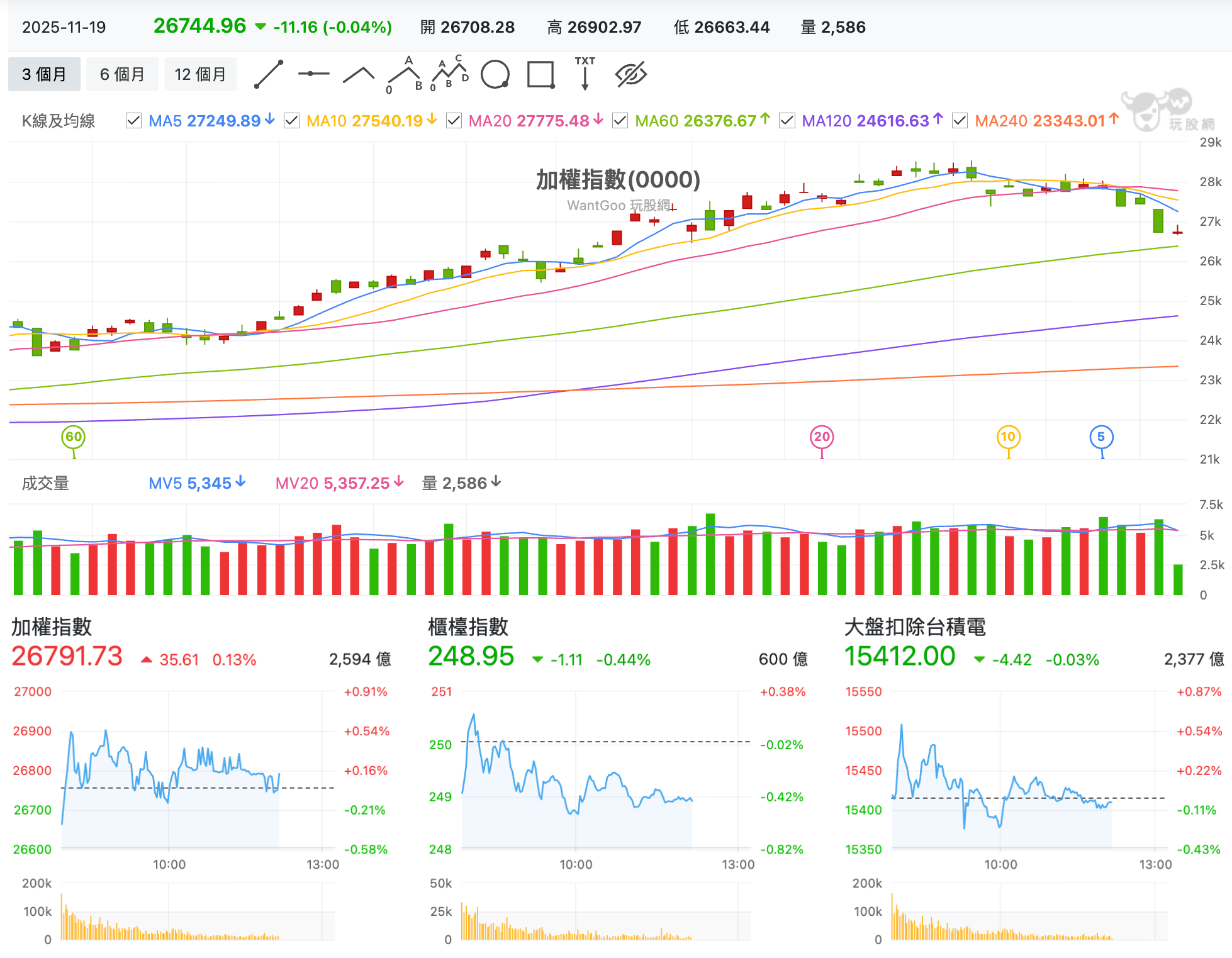Select the horizontal line drawing tool
Image resolution: width=1232 pixels, height=958 pixels.
(x=313, y=74)
